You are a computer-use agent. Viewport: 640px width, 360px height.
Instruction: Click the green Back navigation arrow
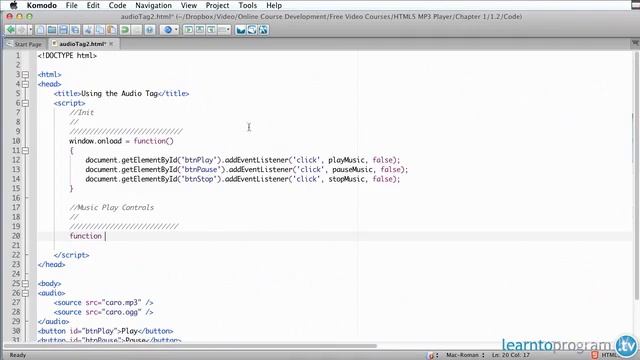click(x=11, y=30)
